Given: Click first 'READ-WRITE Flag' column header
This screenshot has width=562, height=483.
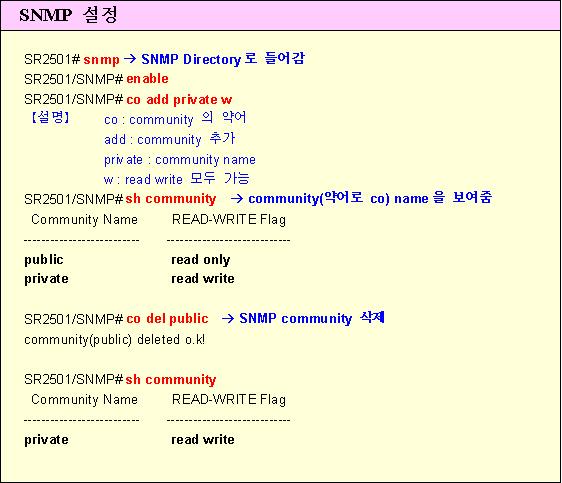Looking at the screenshot, I should (229, 219).
